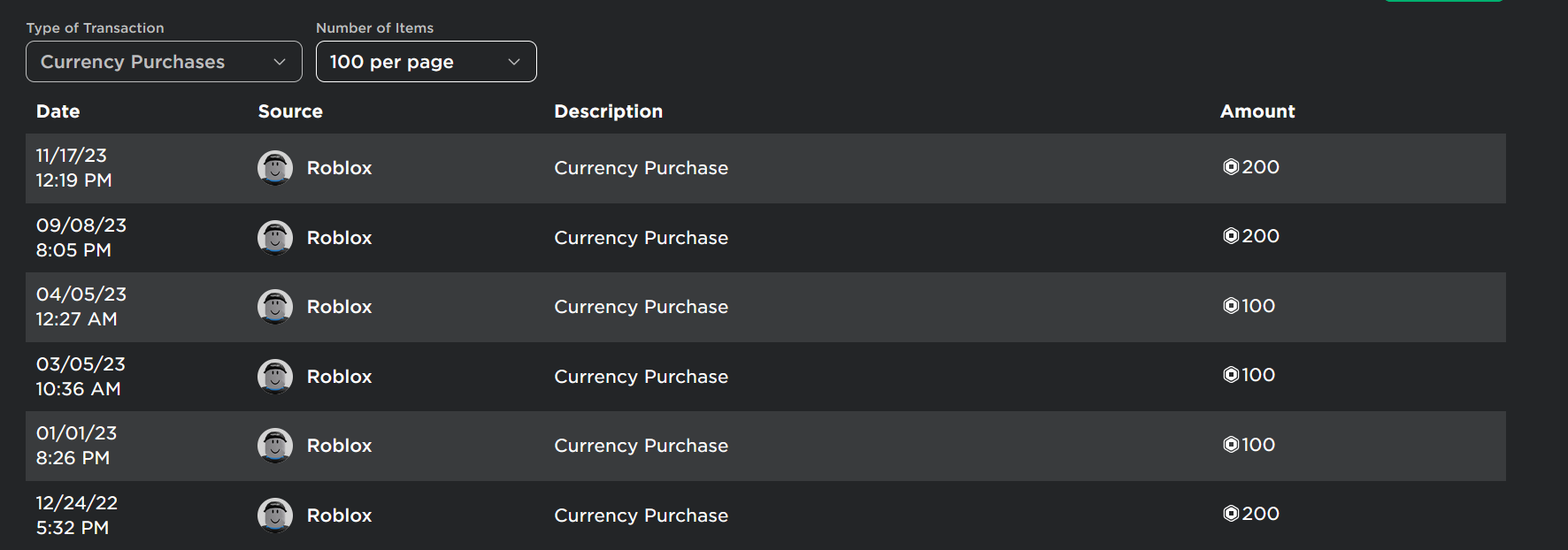
Task: Click the Roblox avatar icon for 09/08/23
Action: tap(275, 237)
